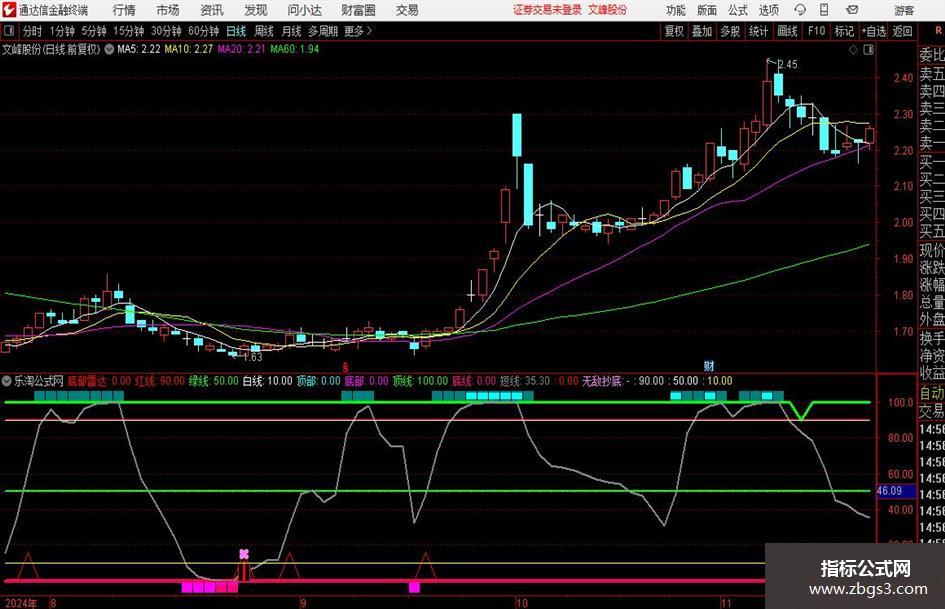
Task: Click the 标记 toolbar button
Action: click(844, 31)
